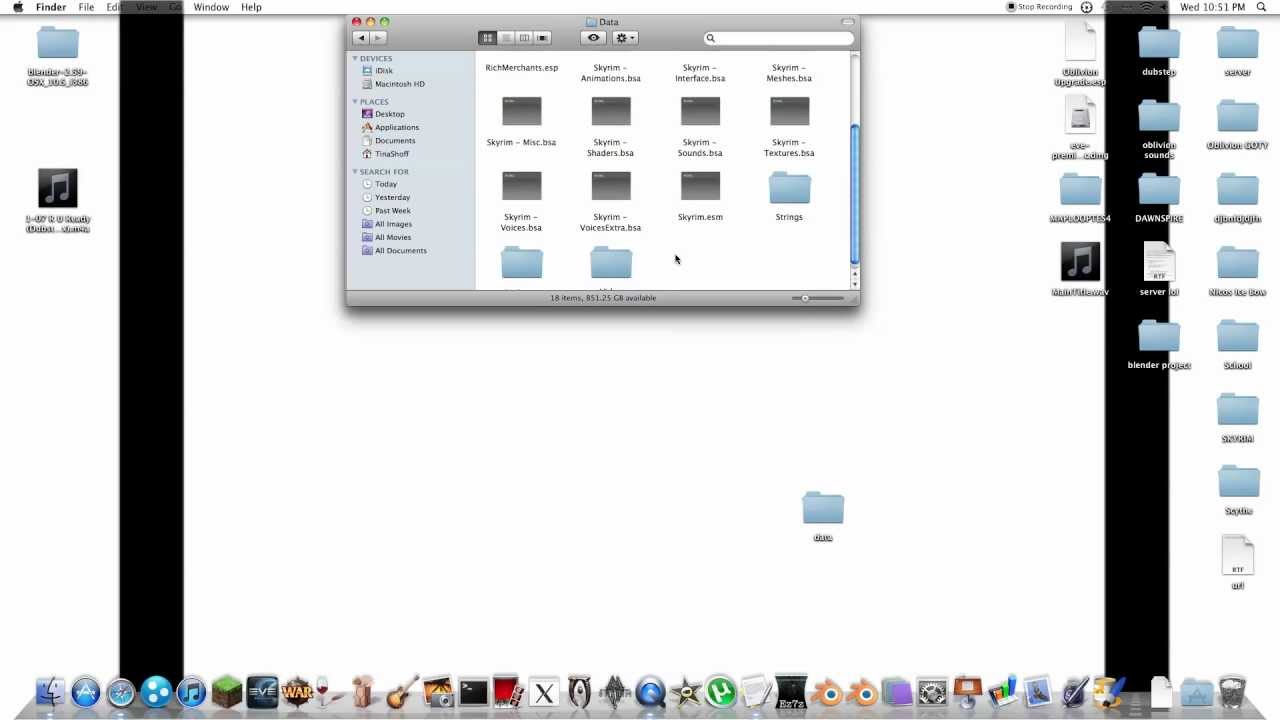Open Terminal from the dock
The height and width of the screenshot is (720, 1280).
click(x=473, y=692)
